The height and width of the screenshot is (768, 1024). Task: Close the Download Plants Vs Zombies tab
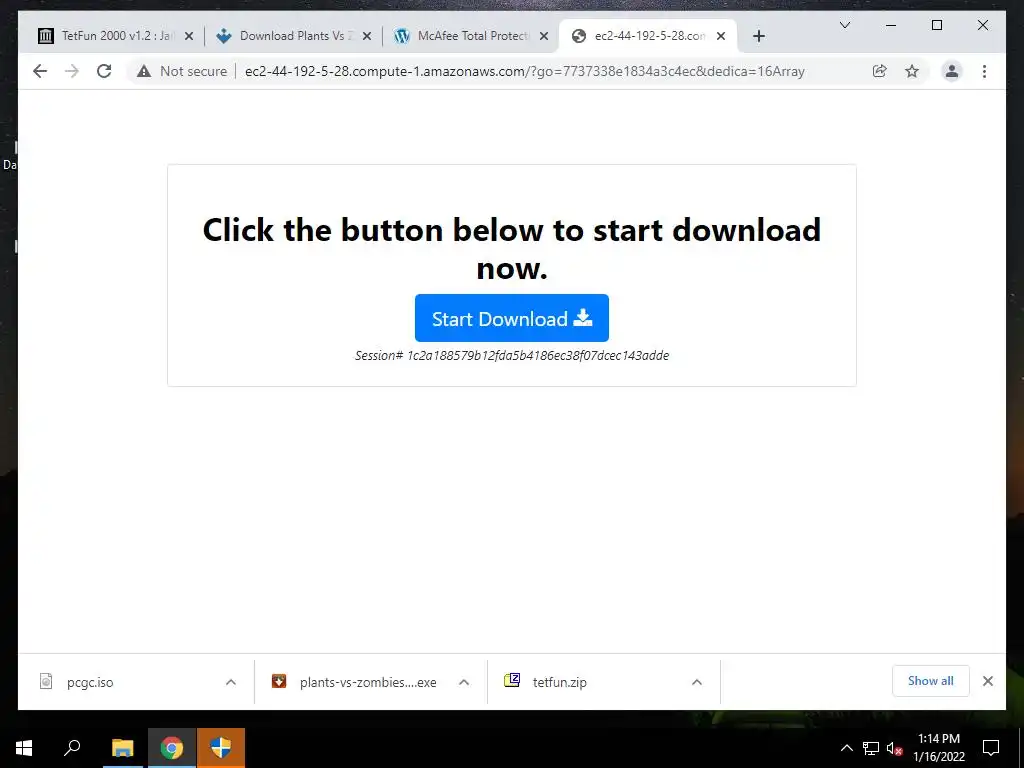367,36
